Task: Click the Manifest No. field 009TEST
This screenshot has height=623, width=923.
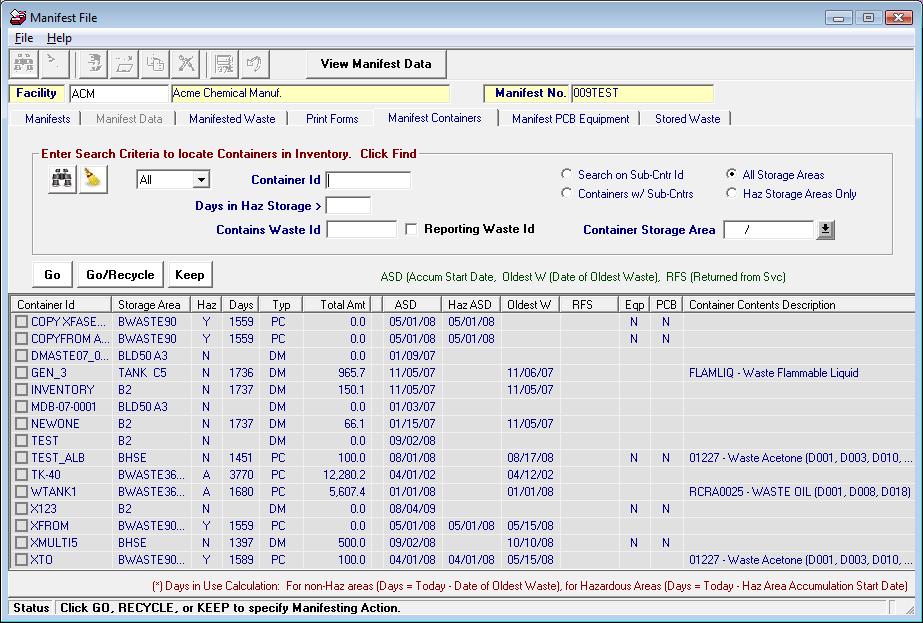Action: [642, 93]
